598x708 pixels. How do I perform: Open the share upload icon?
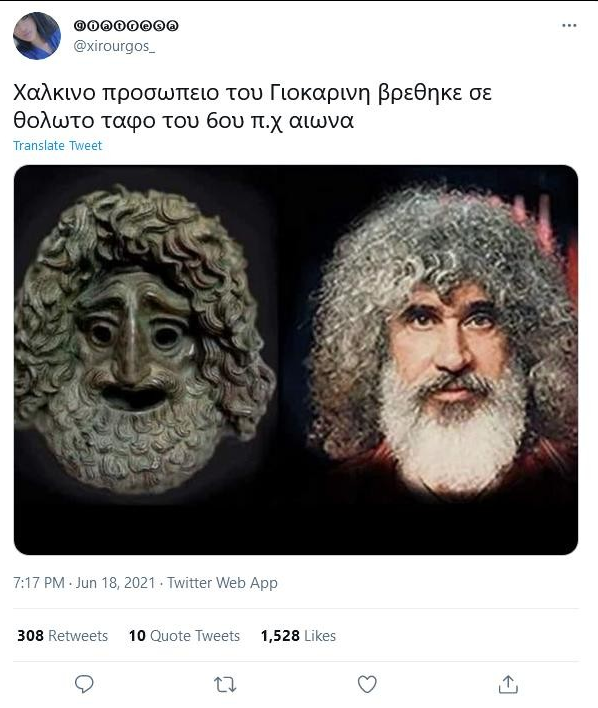[508, 684]
